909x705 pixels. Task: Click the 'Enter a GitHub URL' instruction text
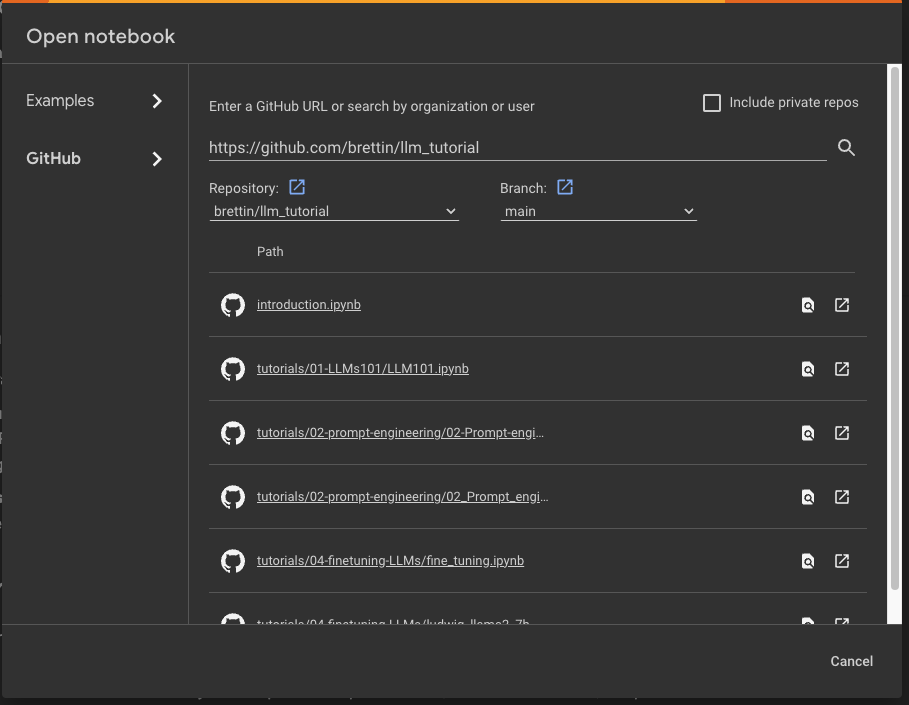point(372,107)
